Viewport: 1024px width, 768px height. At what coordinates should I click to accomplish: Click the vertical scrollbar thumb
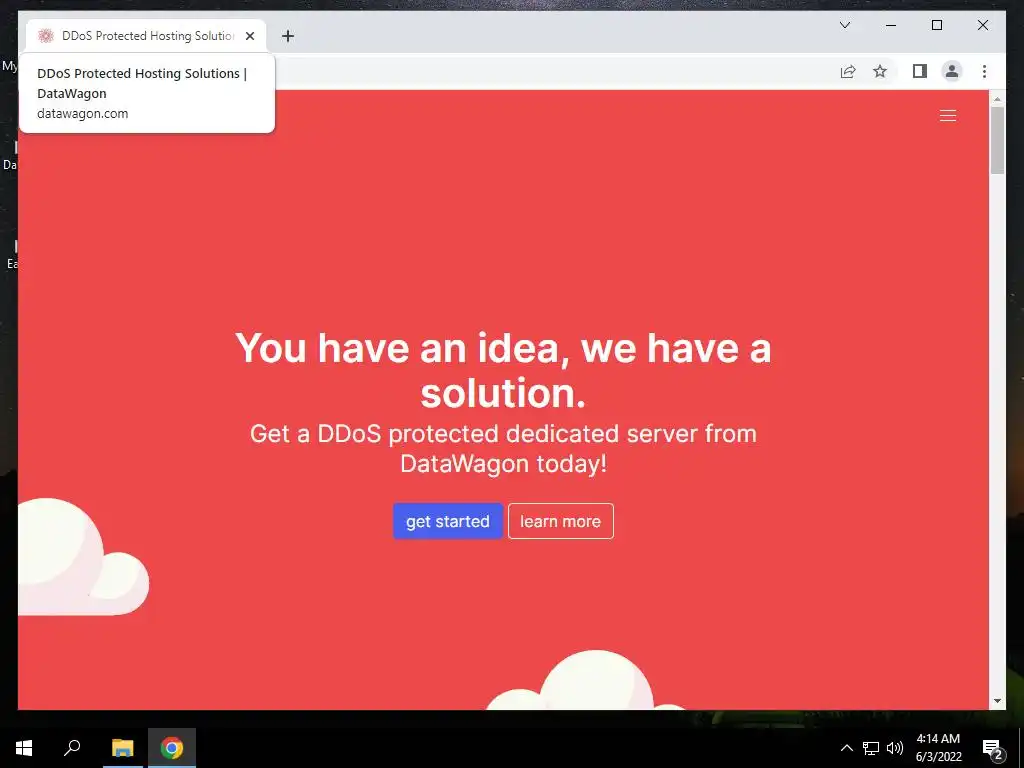tap(997, 140)
